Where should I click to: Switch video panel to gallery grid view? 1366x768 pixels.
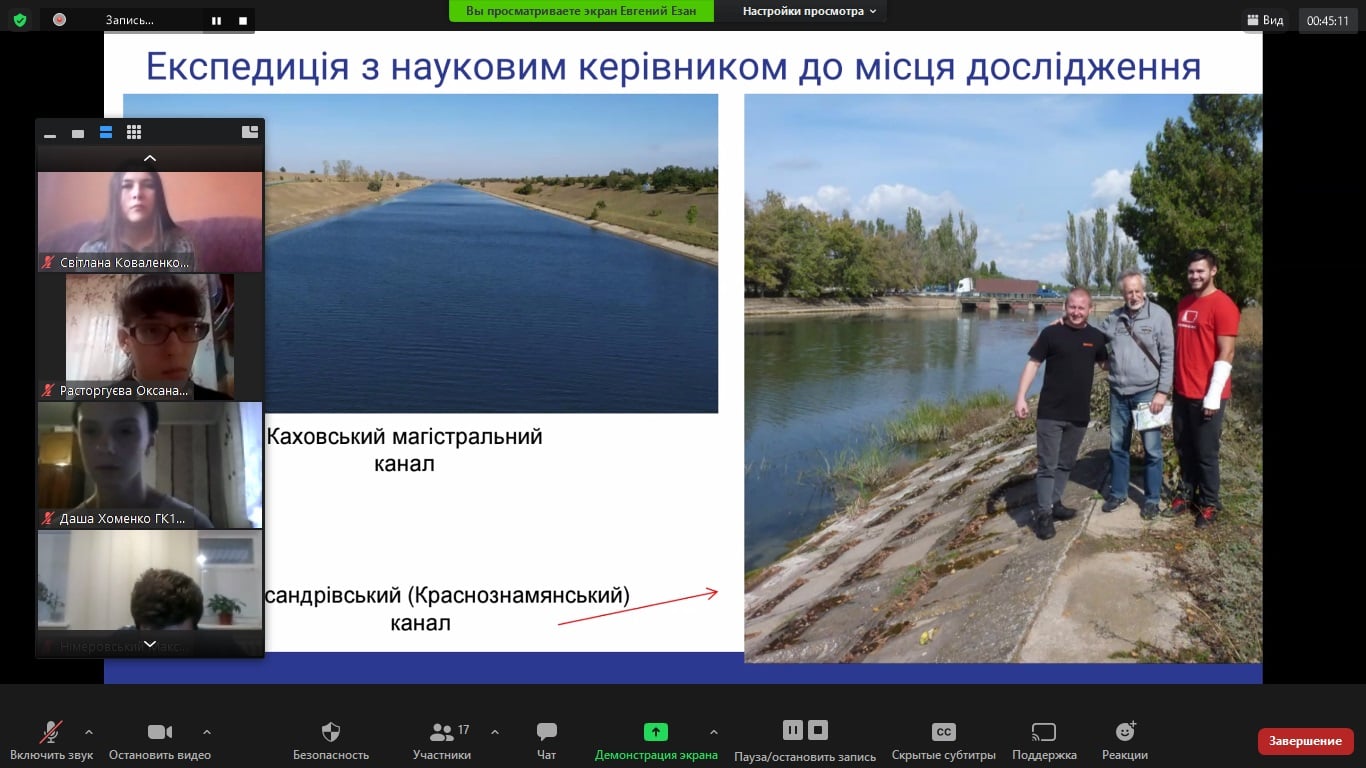[x=134, y=132]
